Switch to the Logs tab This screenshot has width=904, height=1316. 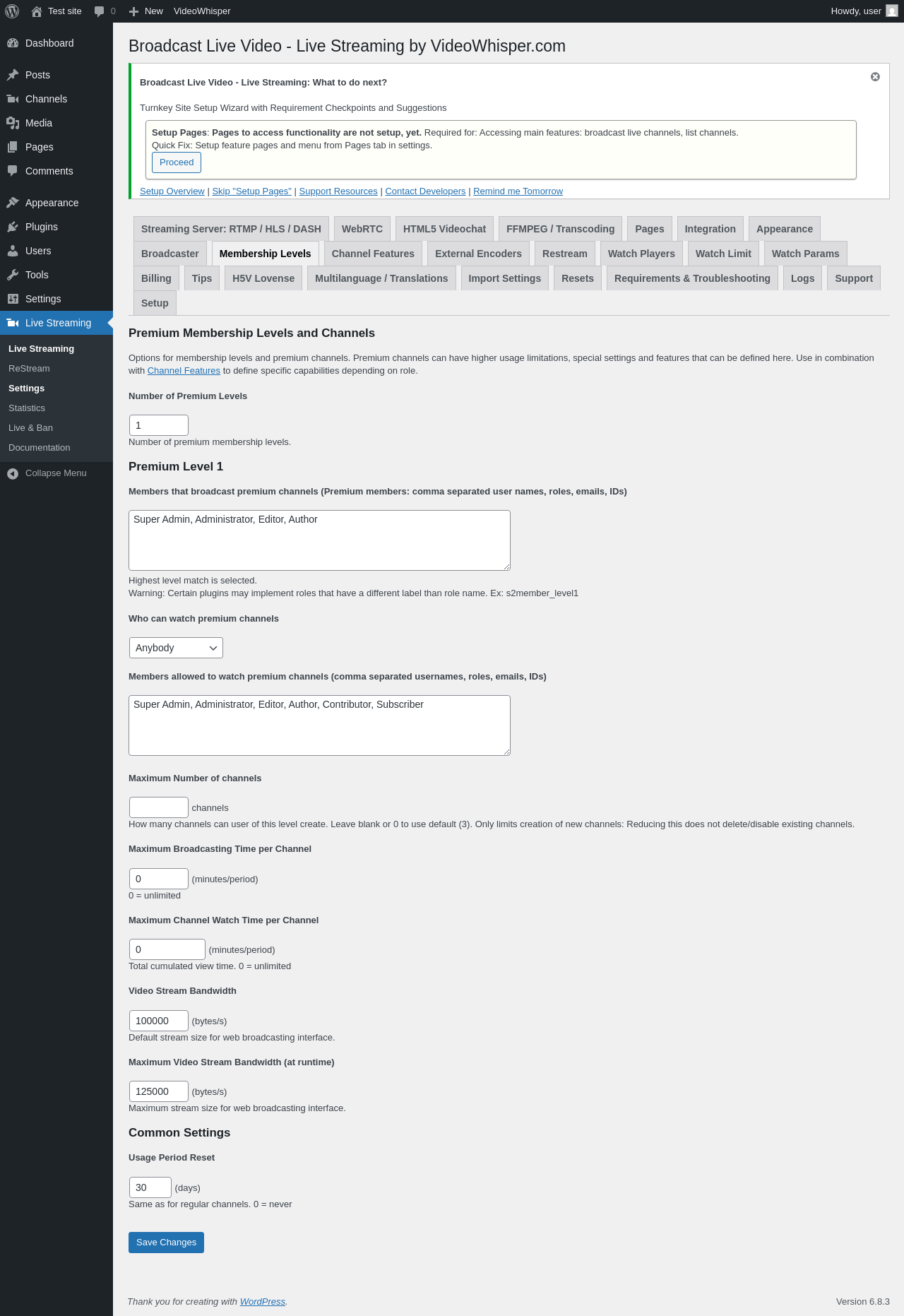(802, 278)
